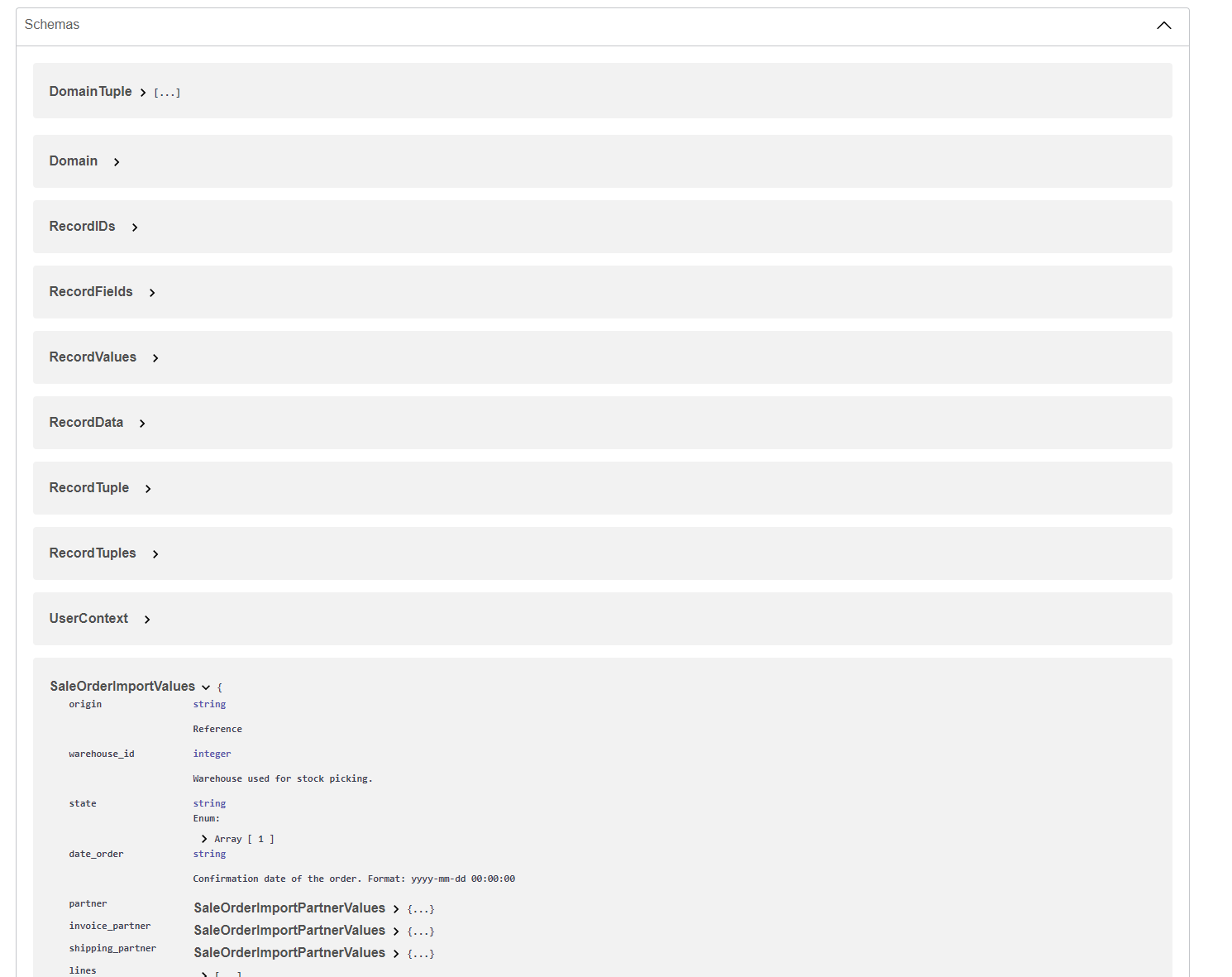This screenshot has width=1232, height=977.
Task: Expand the RecordIDs schema chevron
Action: [135, 227]
